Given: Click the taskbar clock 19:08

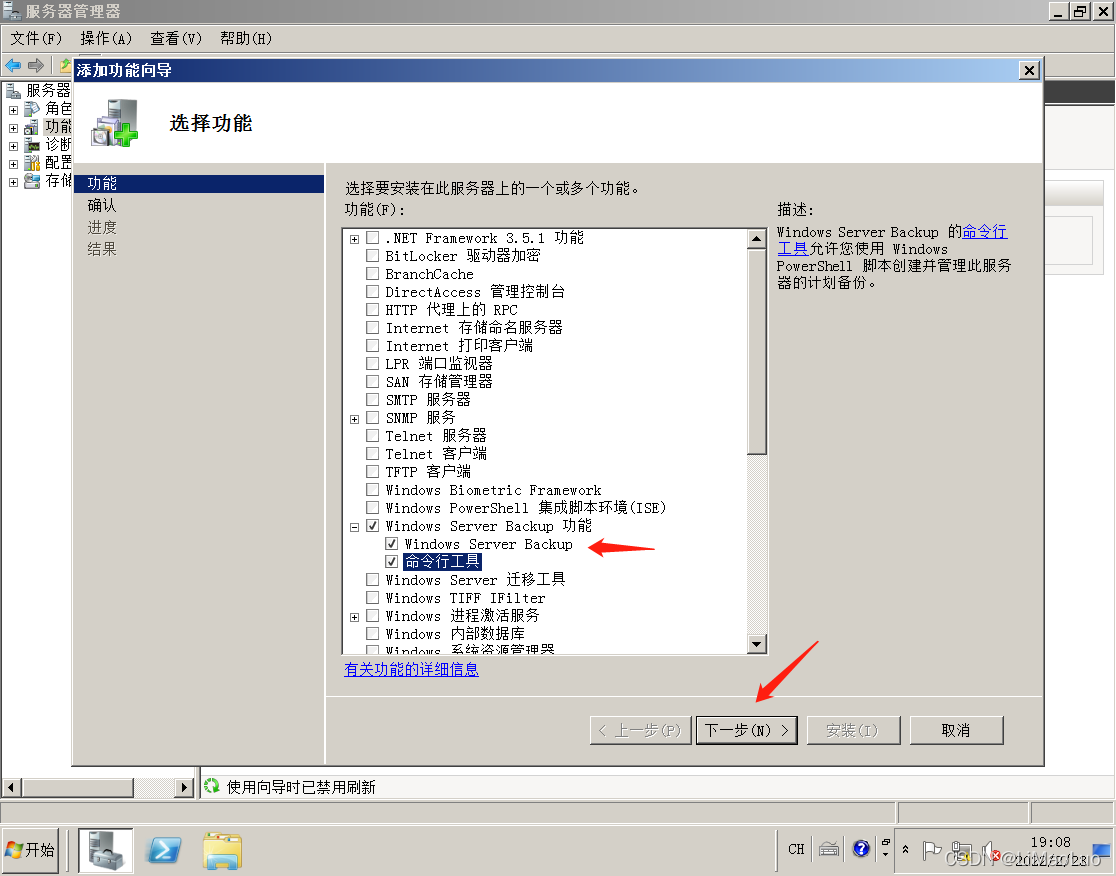Looking at the screenshot, I should [1051, 843].
